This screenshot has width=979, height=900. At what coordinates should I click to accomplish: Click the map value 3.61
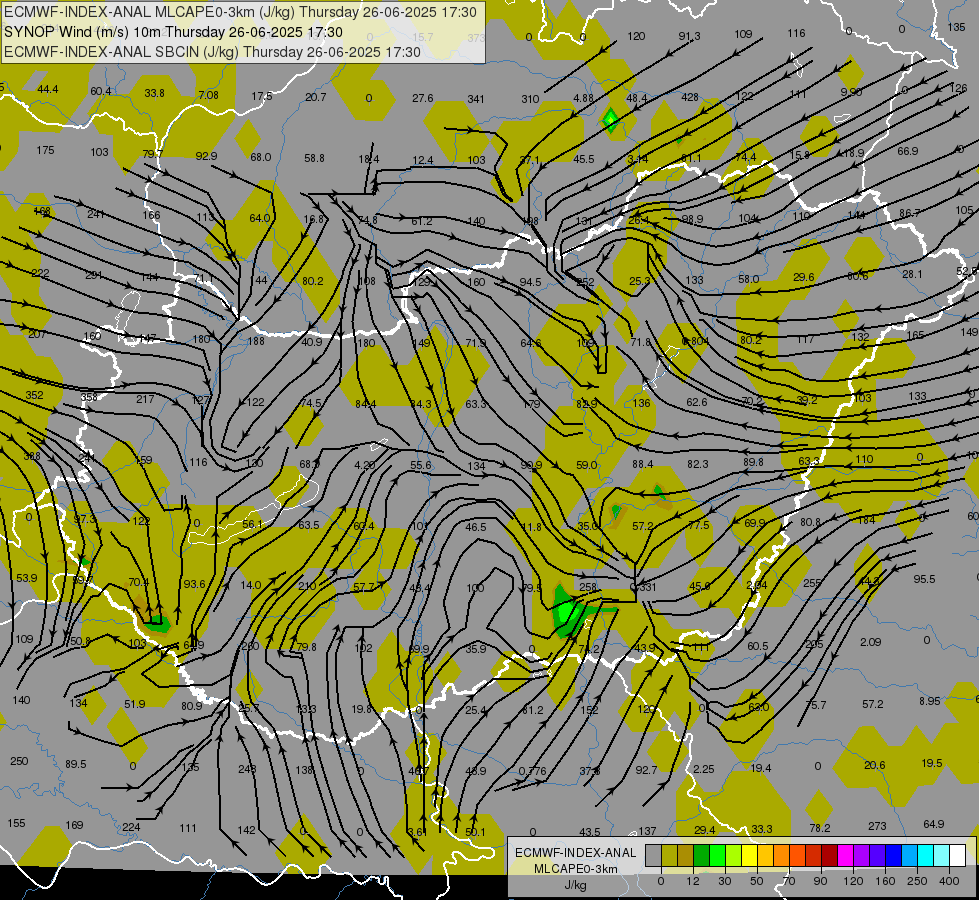click(x=417, y=832)
